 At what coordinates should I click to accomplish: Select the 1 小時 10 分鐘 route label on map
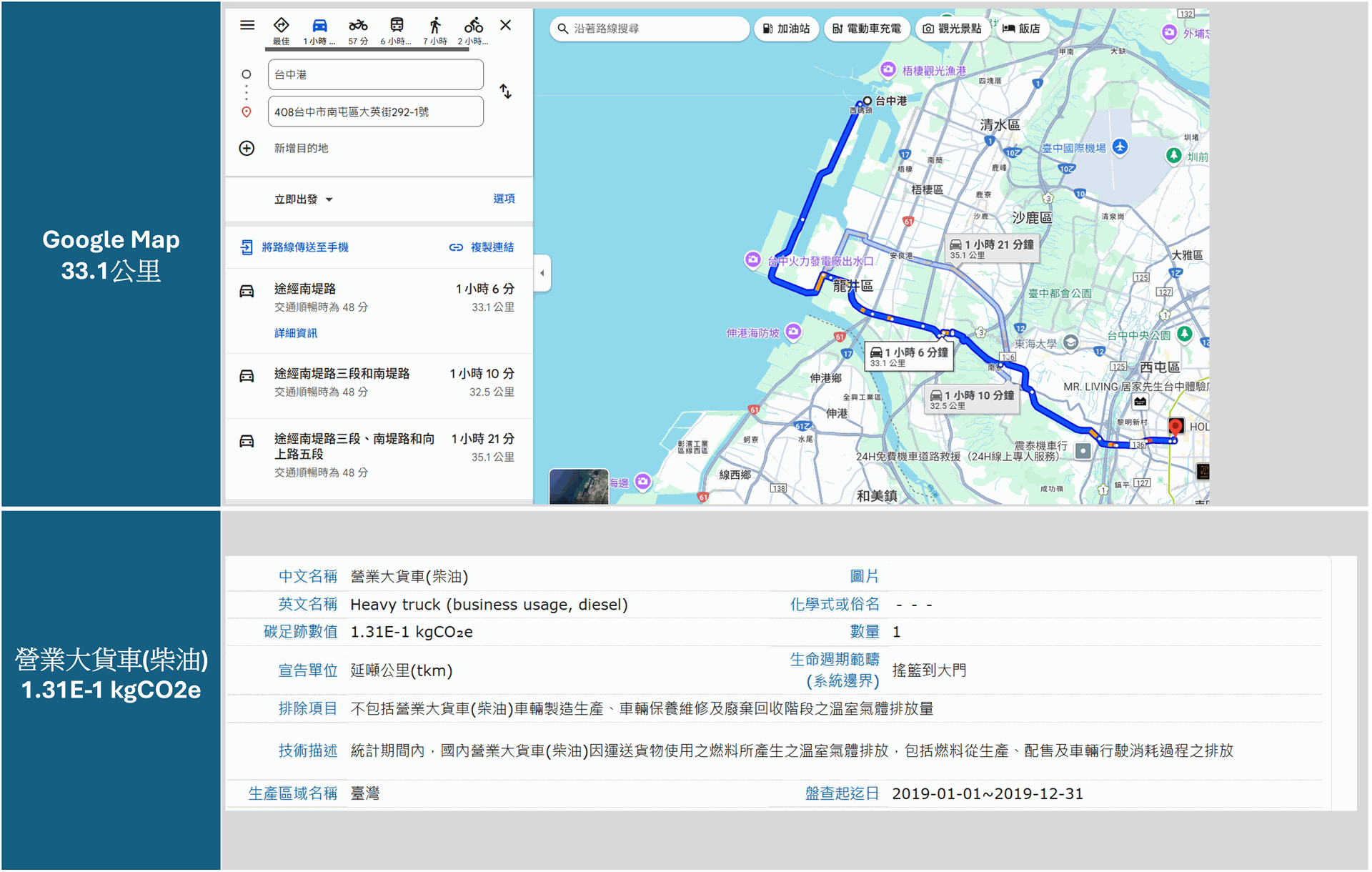[972, 399]
